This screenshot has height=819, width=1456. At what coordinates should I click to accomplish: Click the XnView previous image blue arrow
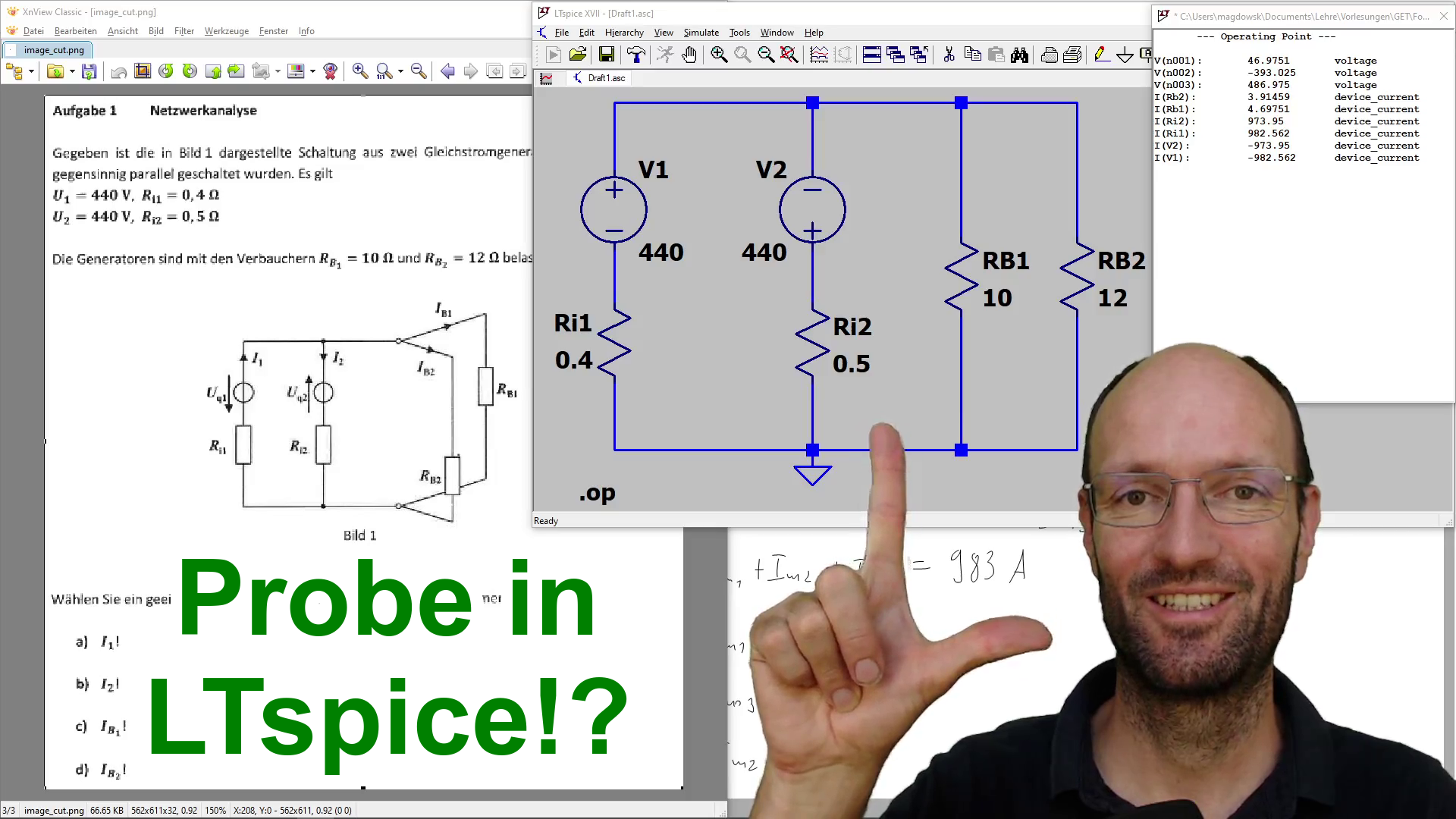447,71
